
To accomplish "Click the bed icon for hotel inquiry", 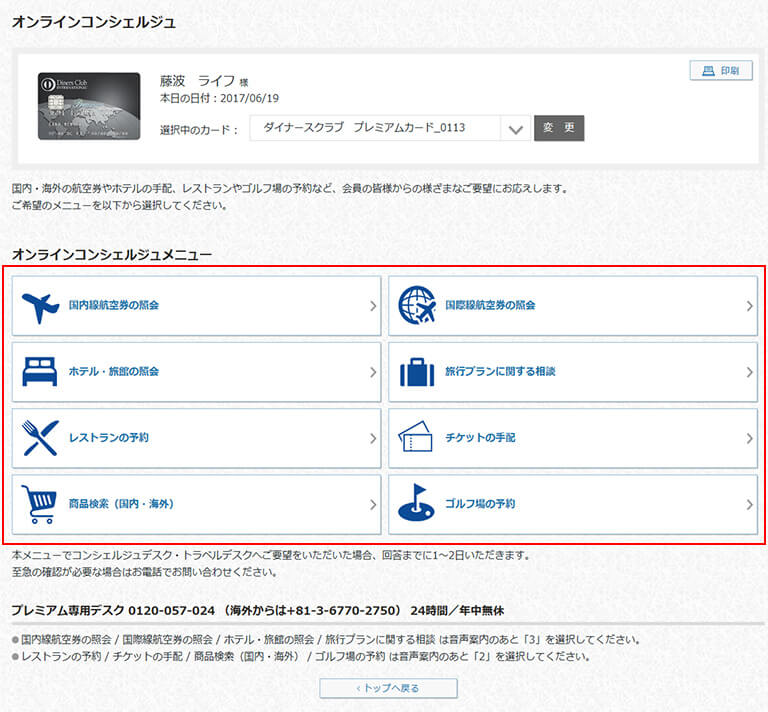I will 40,372.
